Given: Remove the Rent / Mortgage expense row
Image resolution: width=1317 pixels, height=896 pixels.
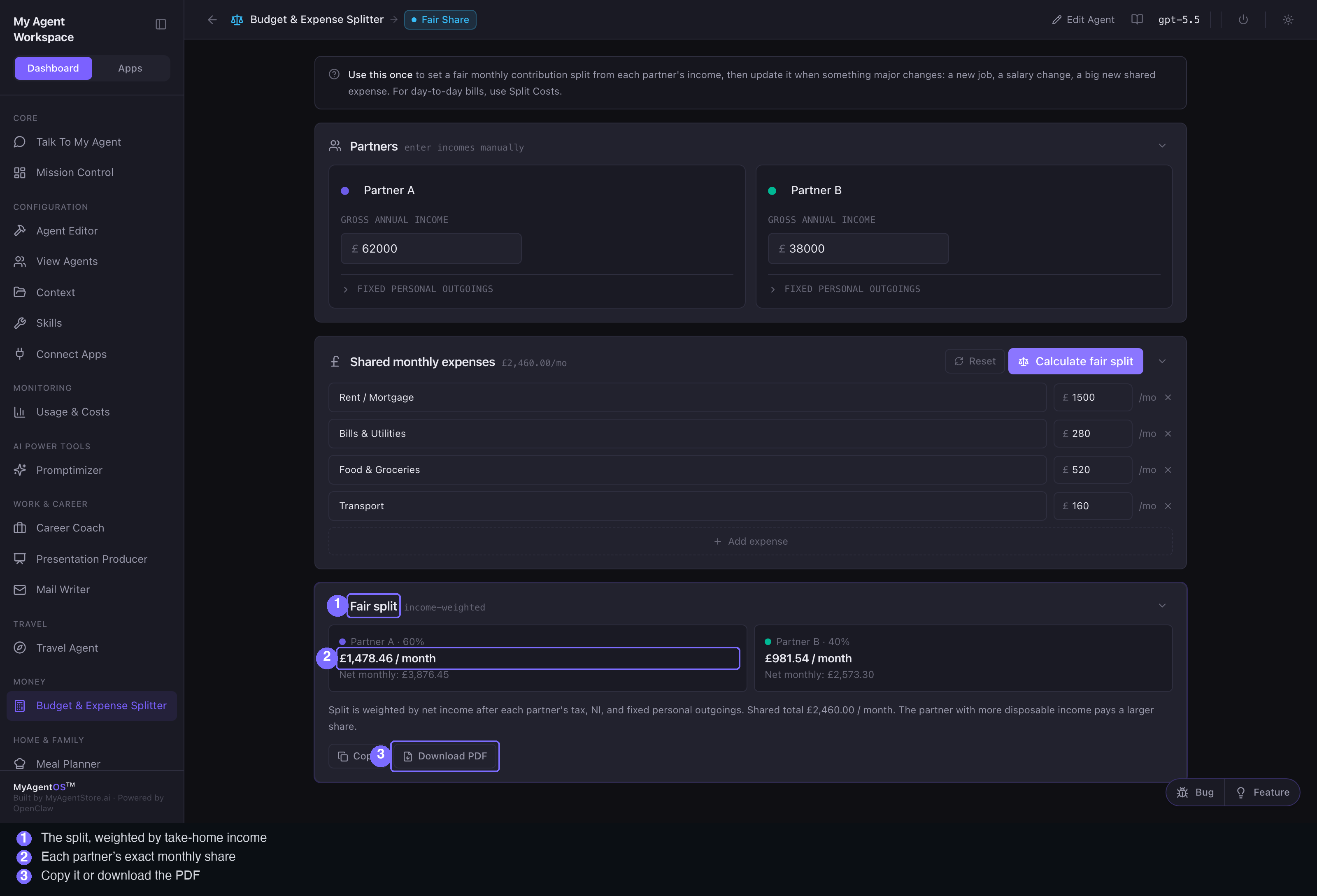Looking at the screenshot, I should [x=1168, y=397].
